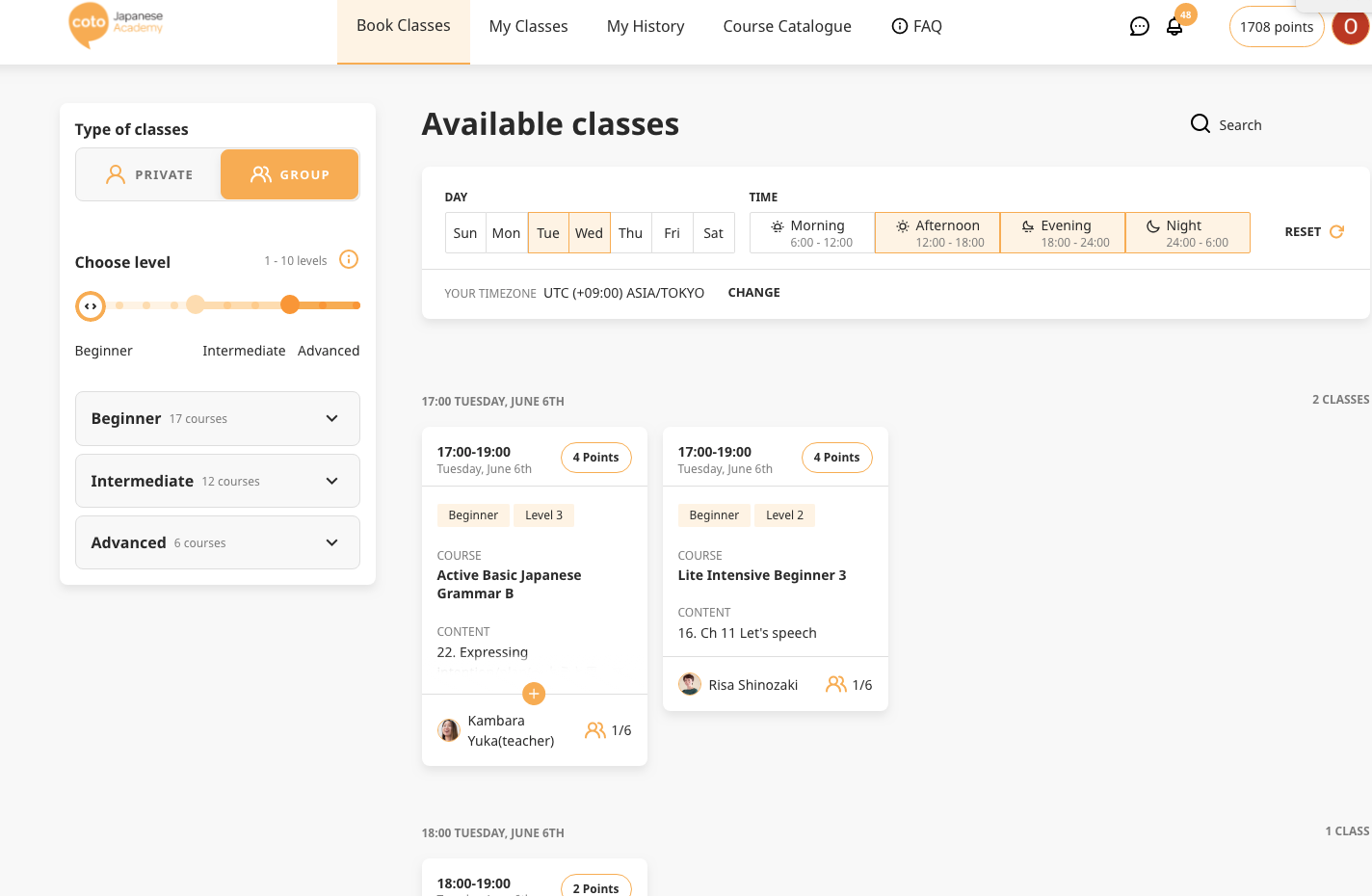Click the FAQ info icon

coord(900,26)
